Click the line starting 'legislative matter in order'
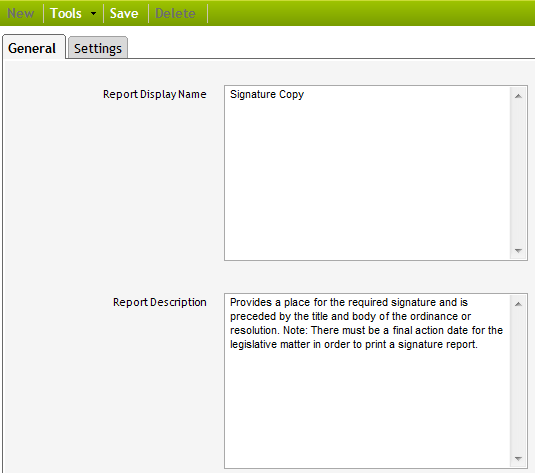Screen dimensions: 535x473 click(353, 344)
